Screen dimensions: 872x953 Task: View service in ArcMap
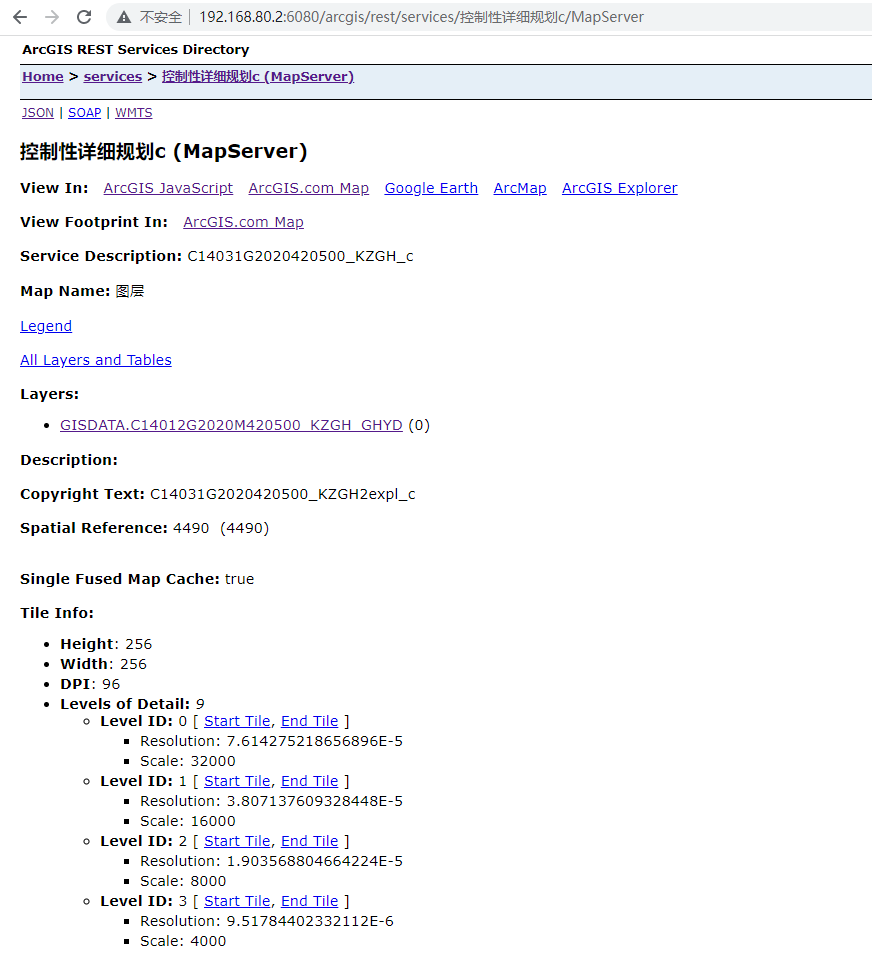coord(520,188)
